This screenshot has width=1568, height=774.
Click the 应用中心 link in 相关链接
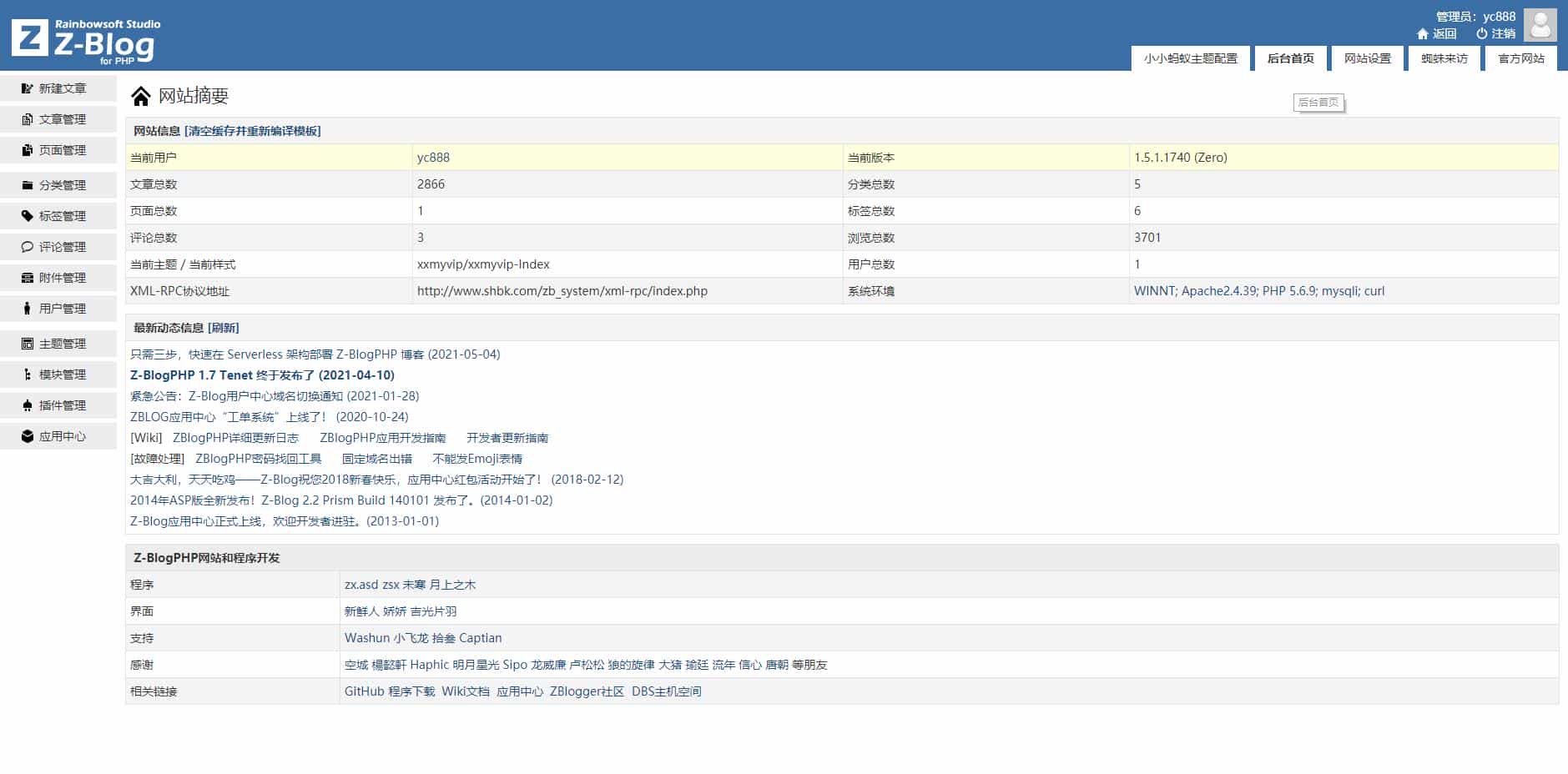(x=520, y=691)
